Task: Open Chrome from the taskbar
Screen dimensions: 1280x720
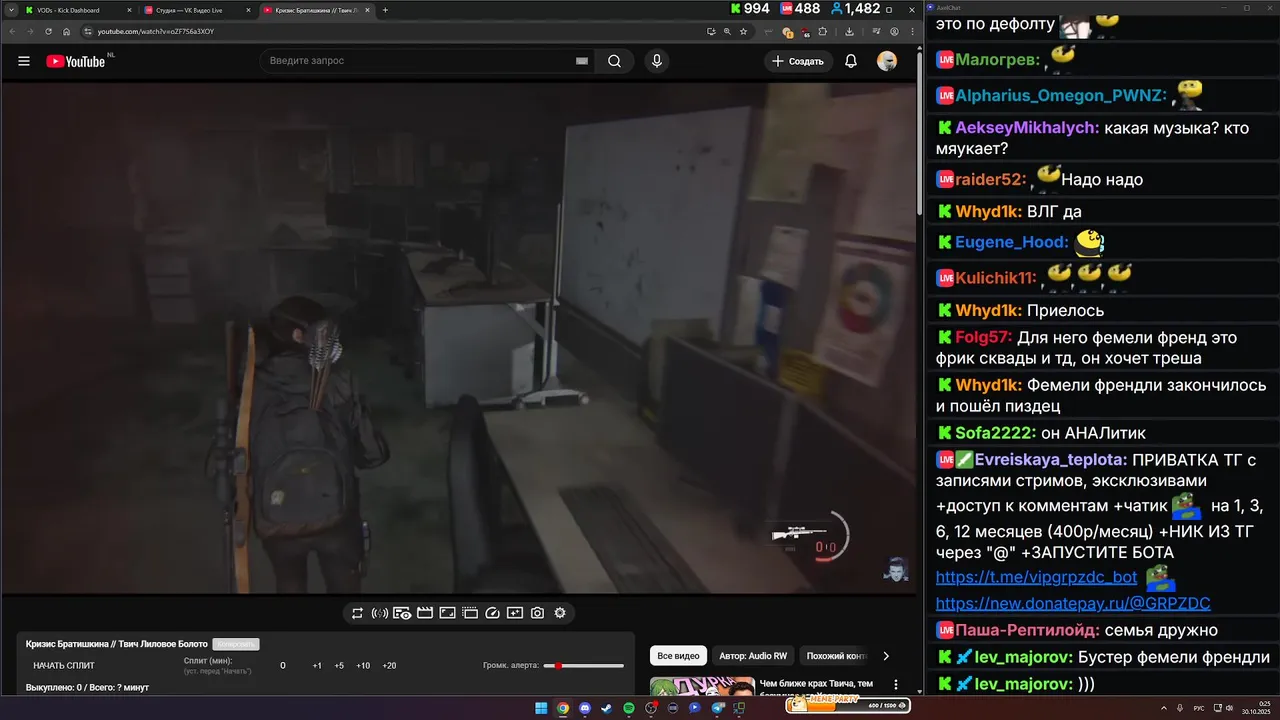Action: [563, 708]
